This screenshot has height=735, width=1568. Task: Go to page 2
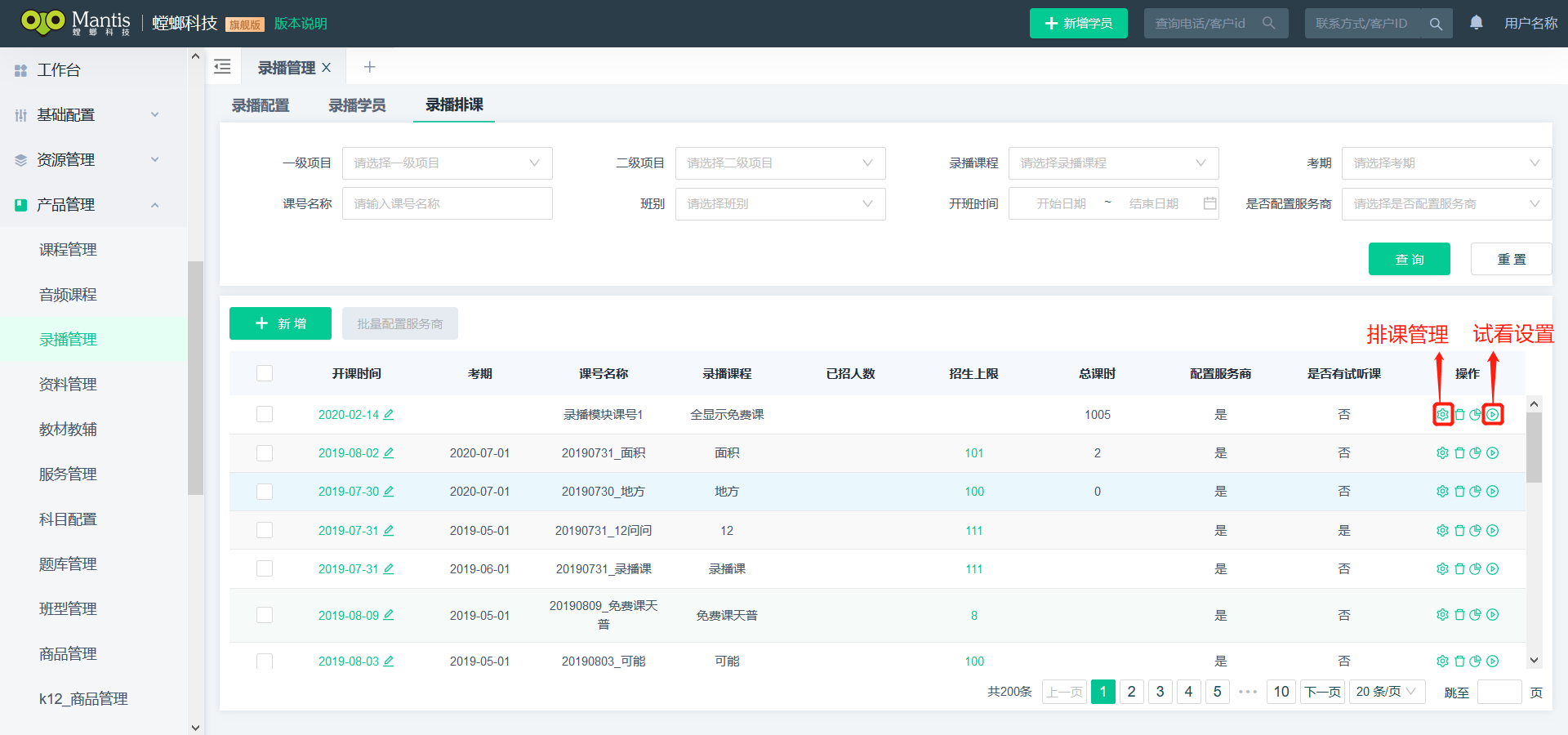tap(1131, 692)
